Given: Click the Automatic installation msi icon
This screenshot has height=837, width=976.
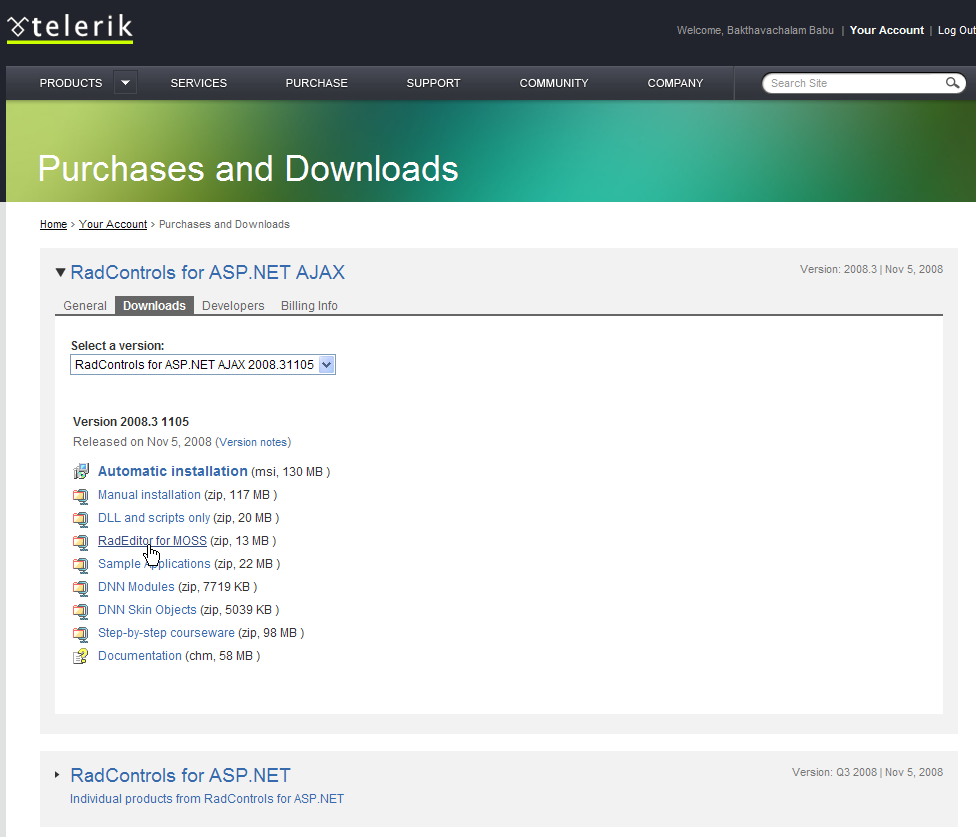Looking at the screenshot, I should tap(81, 472).
